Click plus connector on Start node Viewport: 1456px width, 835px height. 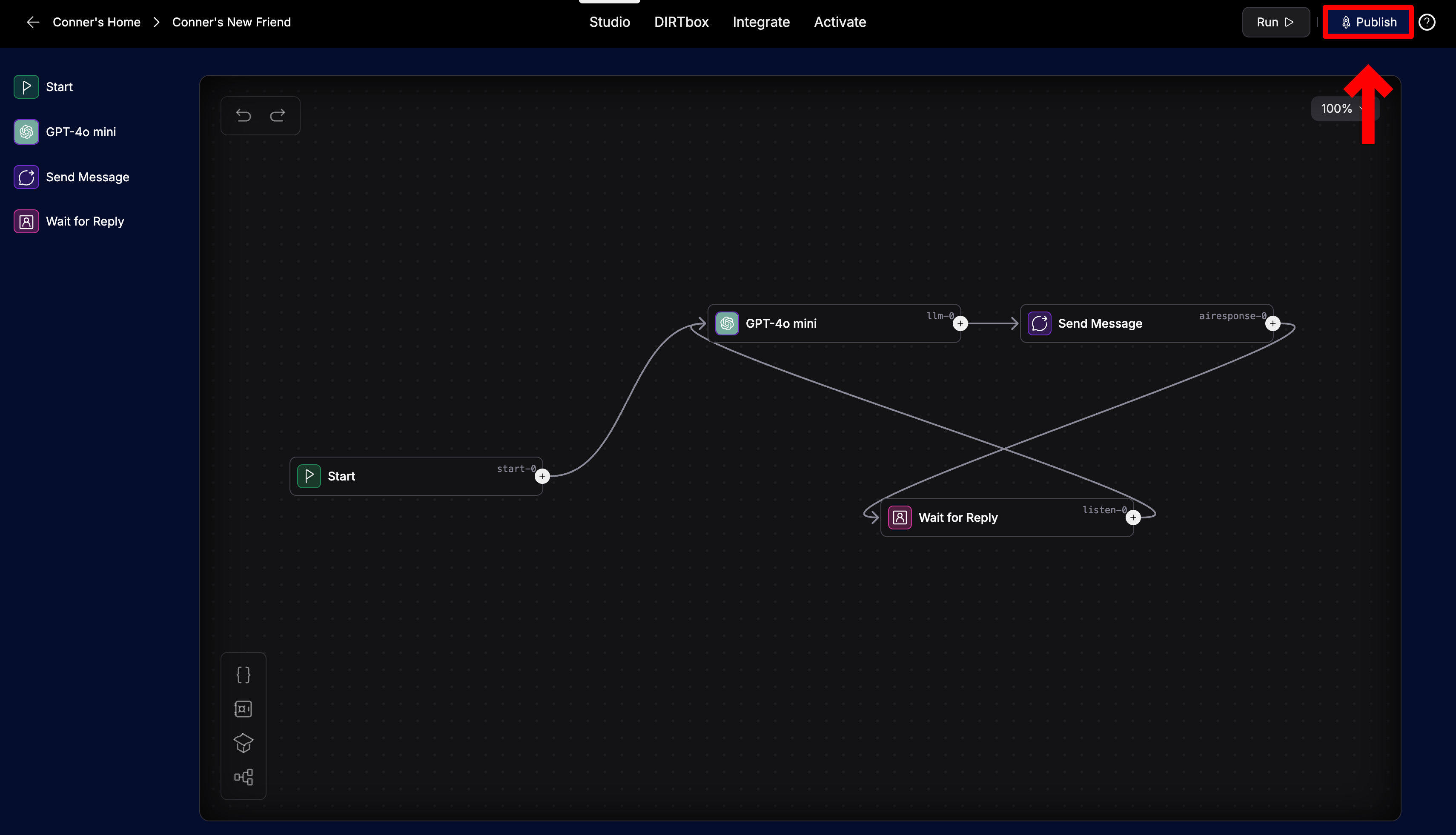[542, 477]
